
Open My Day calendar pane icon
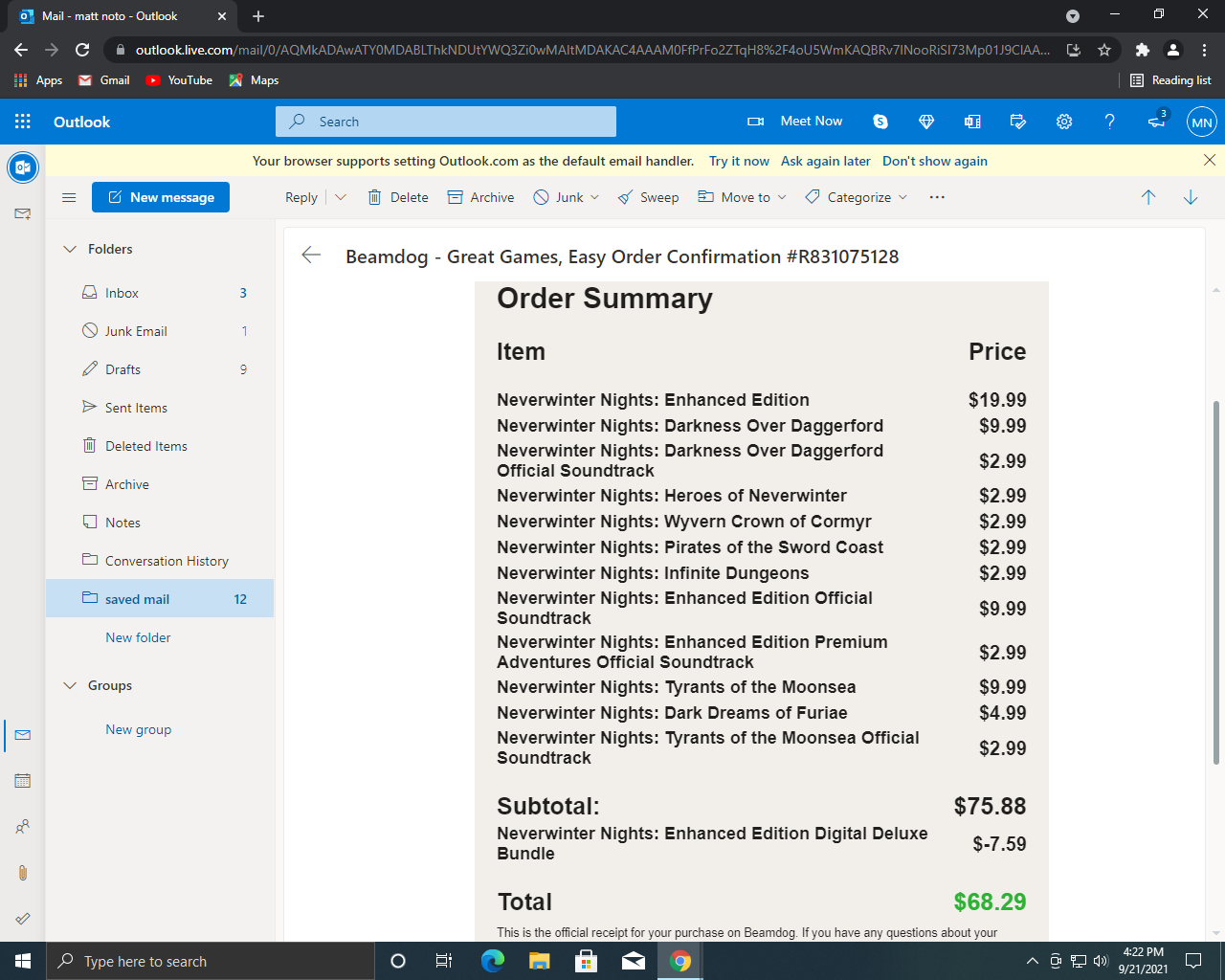click(x=1018, y=122)
